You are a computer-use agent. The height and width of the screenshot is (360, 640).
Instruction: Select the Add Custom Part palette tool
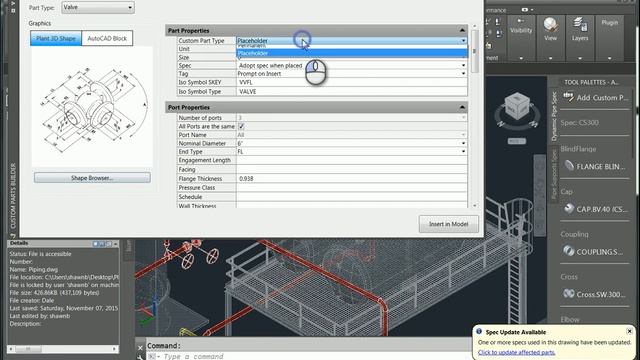(x=596, y=98)
